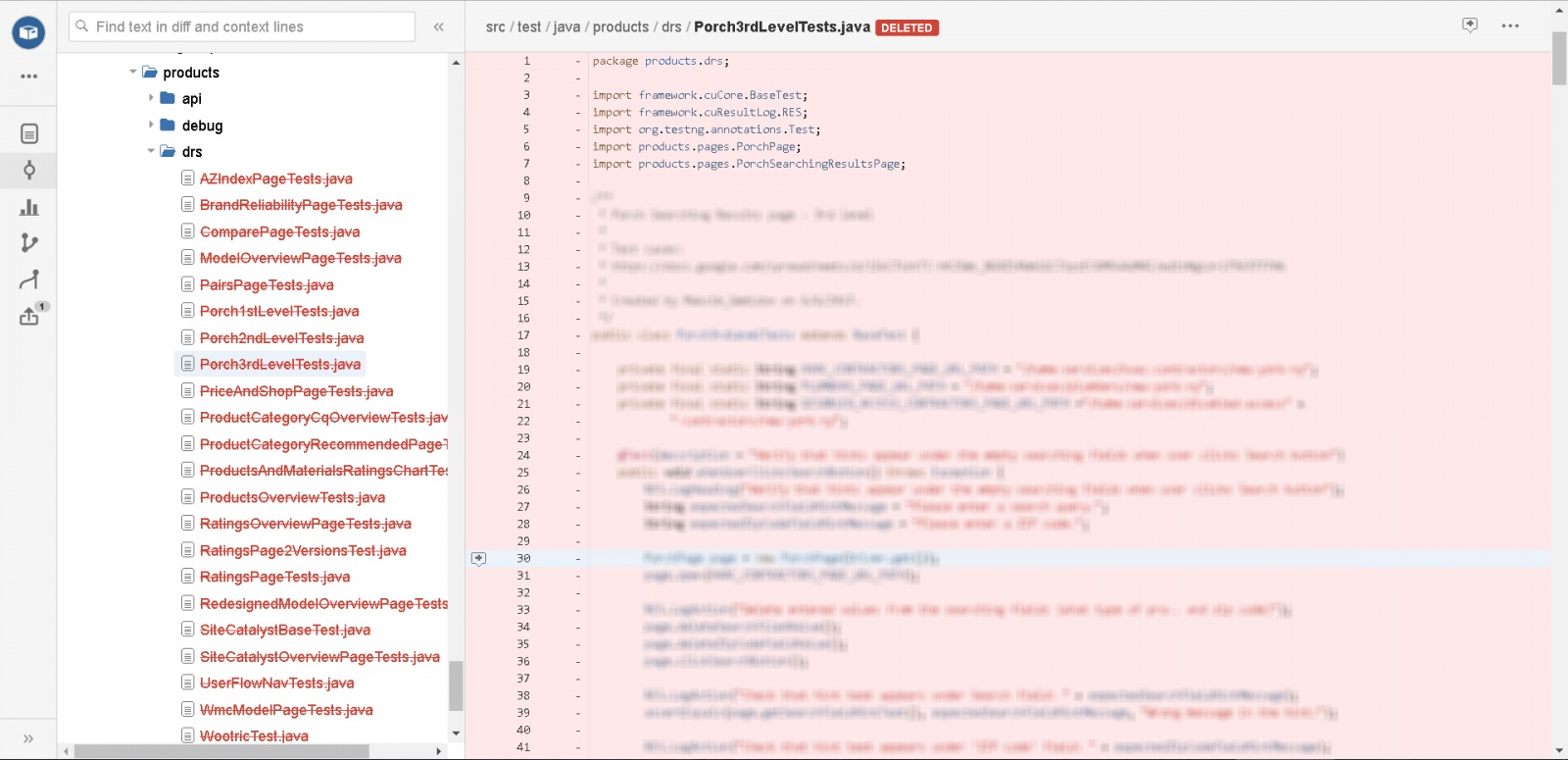The image size is (1568, 760).
Task: Open ProductsOverviewTests.java in the tree
Action: (292, 497)
